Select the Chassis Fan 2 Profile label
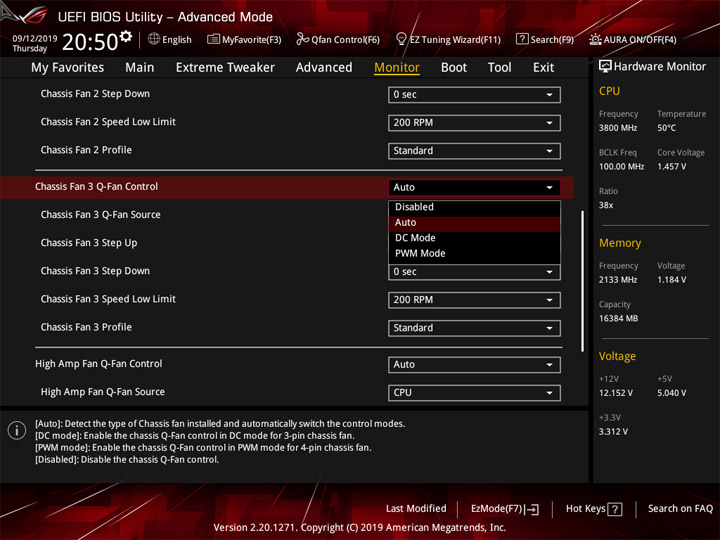Viewport: 720px width, 540px height. point(86,150)
